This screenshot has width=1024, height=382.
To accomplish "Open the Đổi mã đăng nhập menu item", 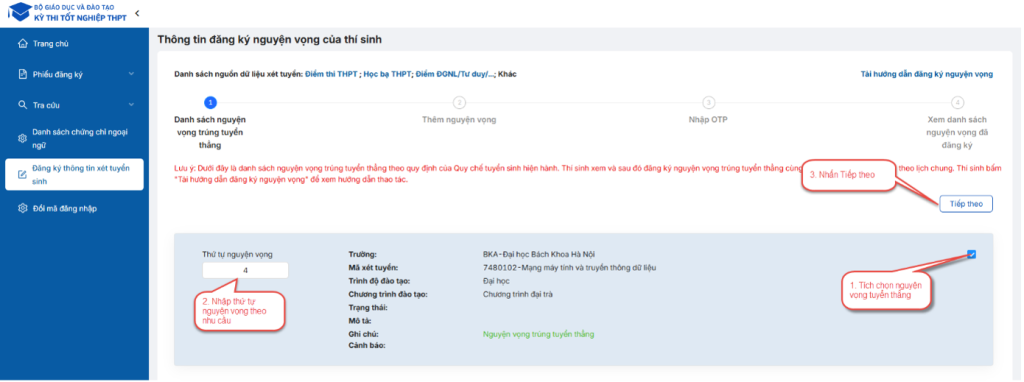I will 74,208.
